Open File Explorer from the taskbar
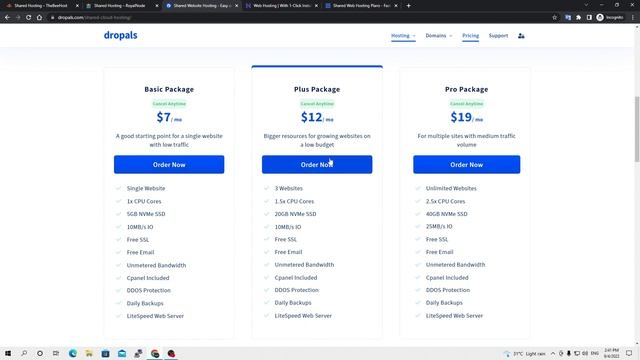The height and width of the screenshot is (360, 640). 89,353
